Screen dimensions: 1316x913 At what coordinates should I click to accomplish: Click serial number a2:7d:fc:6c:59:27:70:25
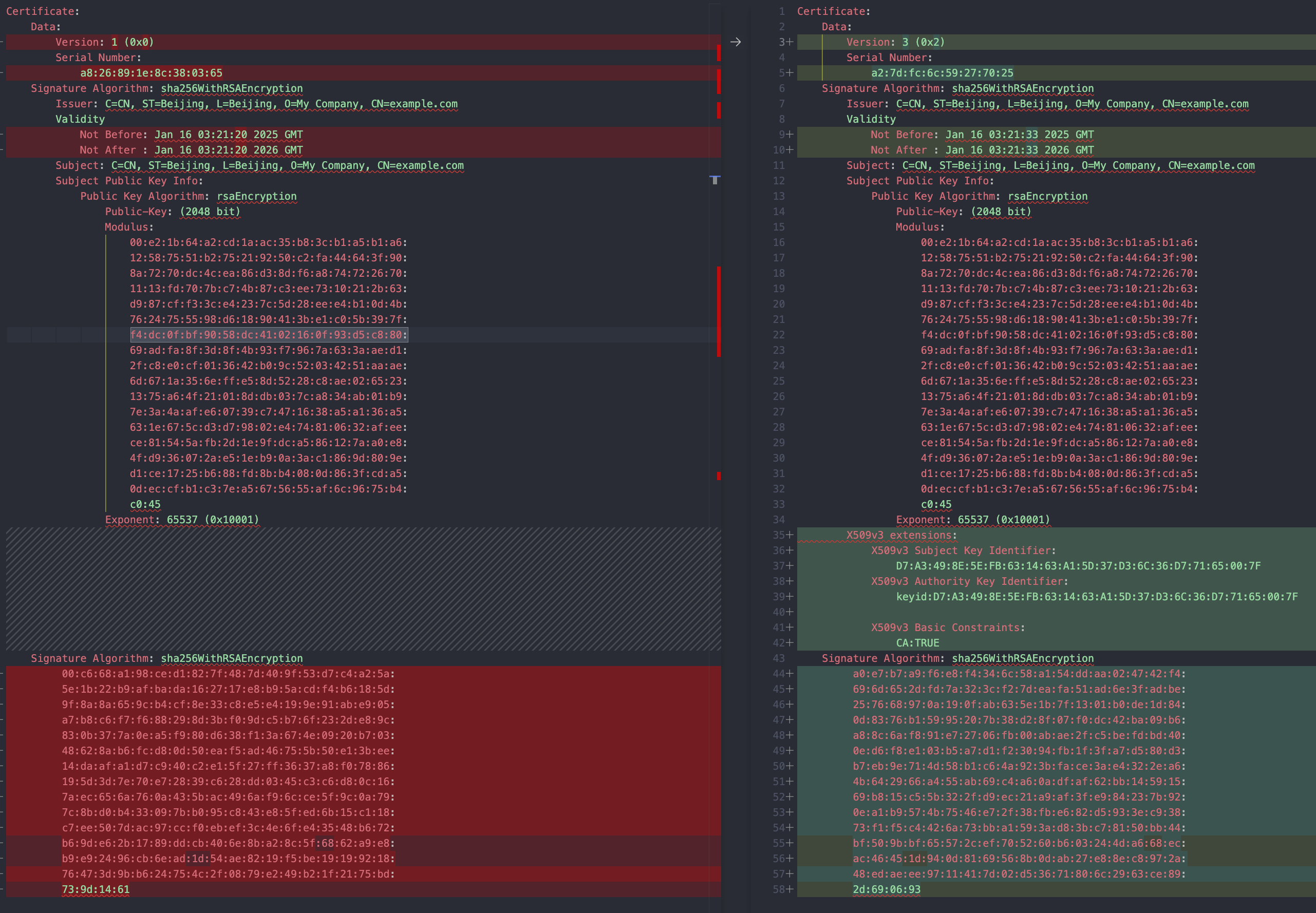pos(942,73)
